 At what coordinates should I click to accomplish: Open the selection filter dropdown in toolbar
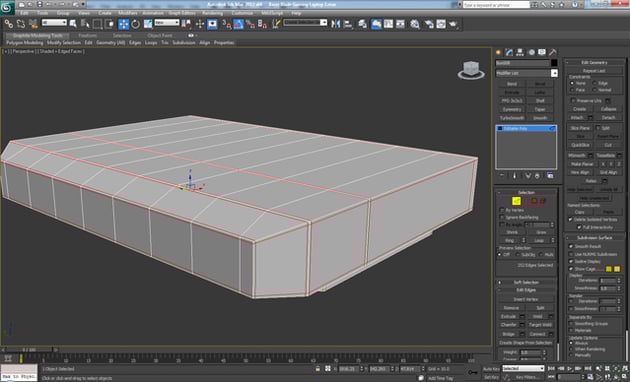click(54, 23)
